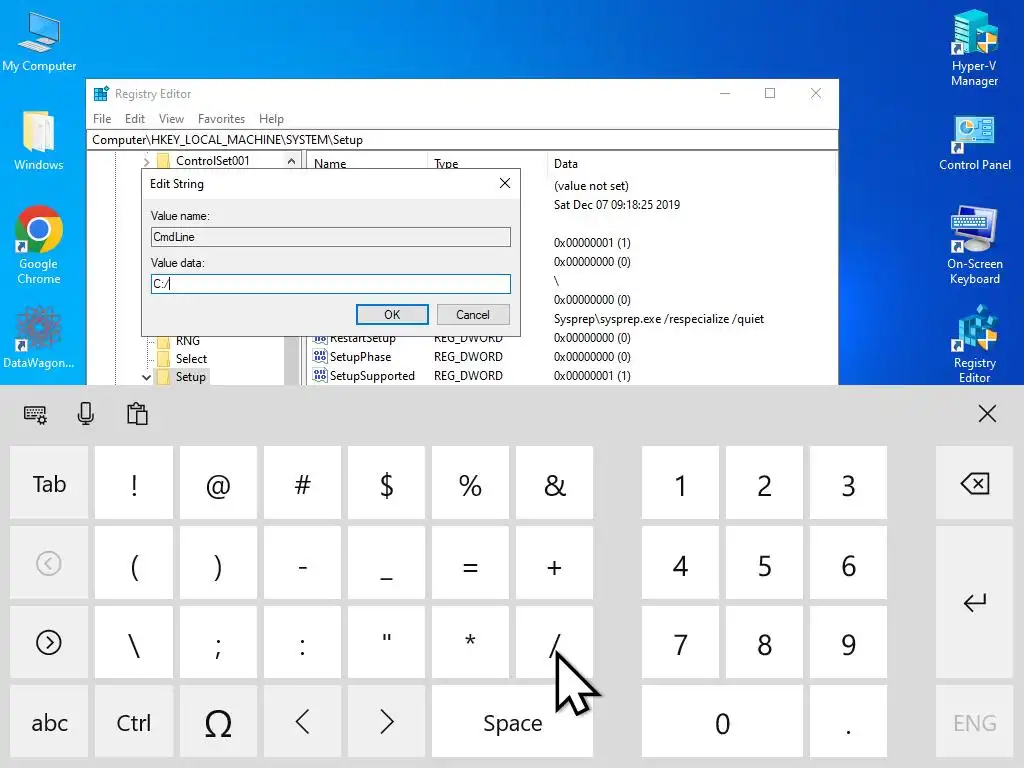This screenshot has width=1024, height=768.
Task: Tap the right caret cursor key
Action: (387, 722)
